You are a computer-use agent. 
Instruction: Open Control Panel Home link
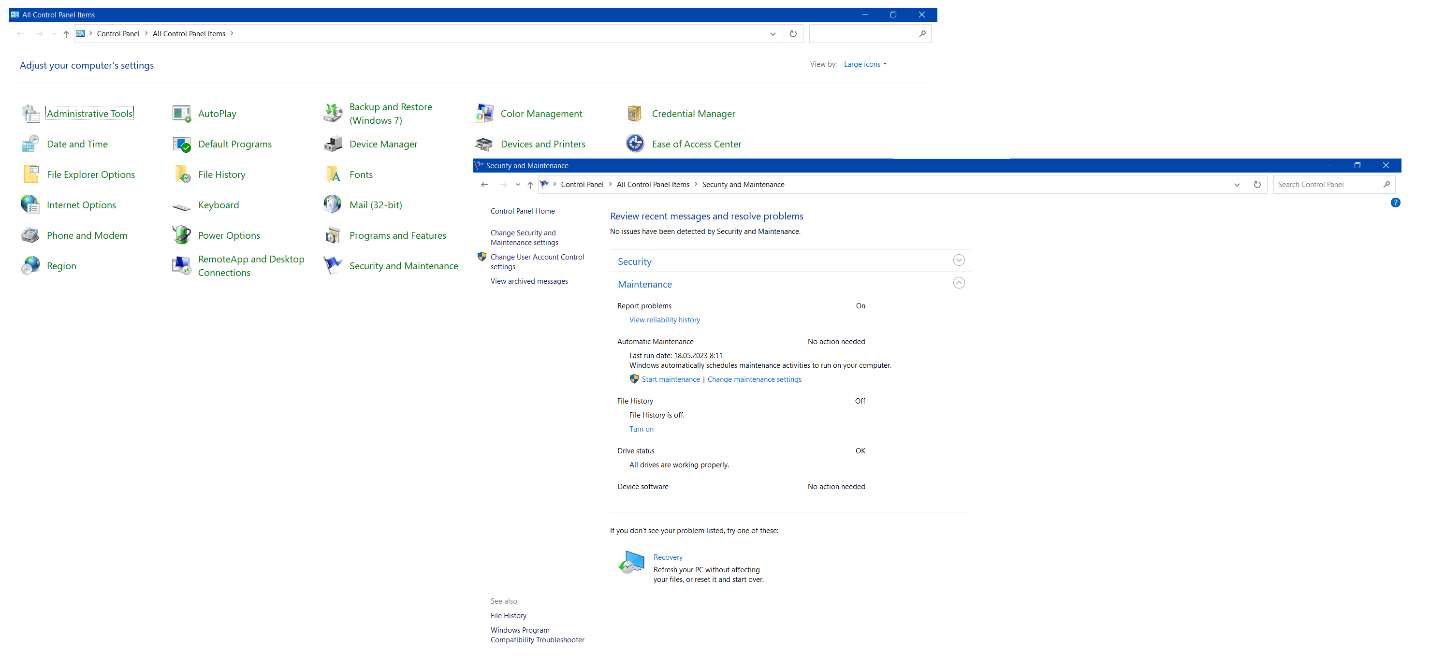[x=522, y=212]
